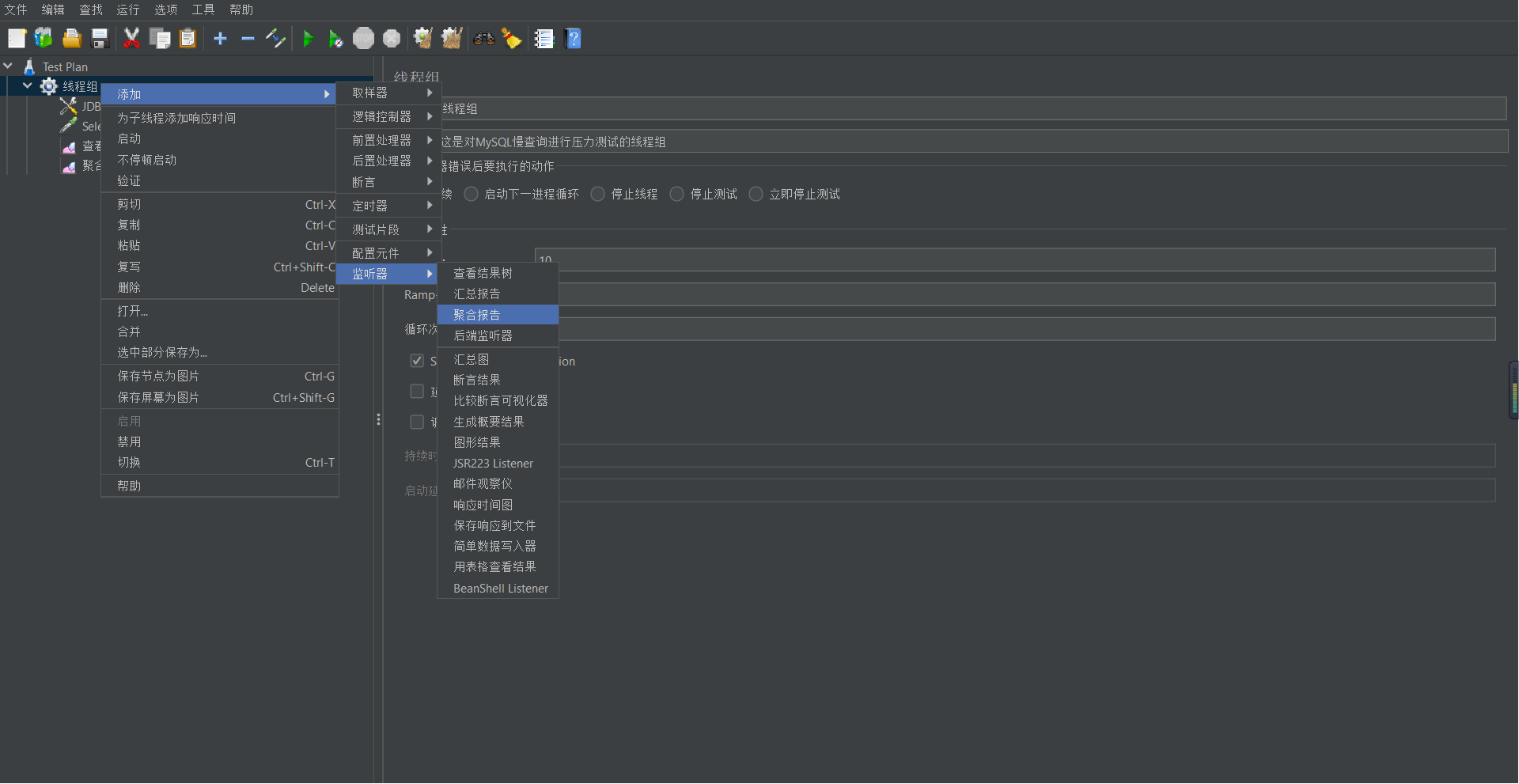Select the 停止线程 radio button
This screenshot has width=1519, height=784.
click(598, 194)
